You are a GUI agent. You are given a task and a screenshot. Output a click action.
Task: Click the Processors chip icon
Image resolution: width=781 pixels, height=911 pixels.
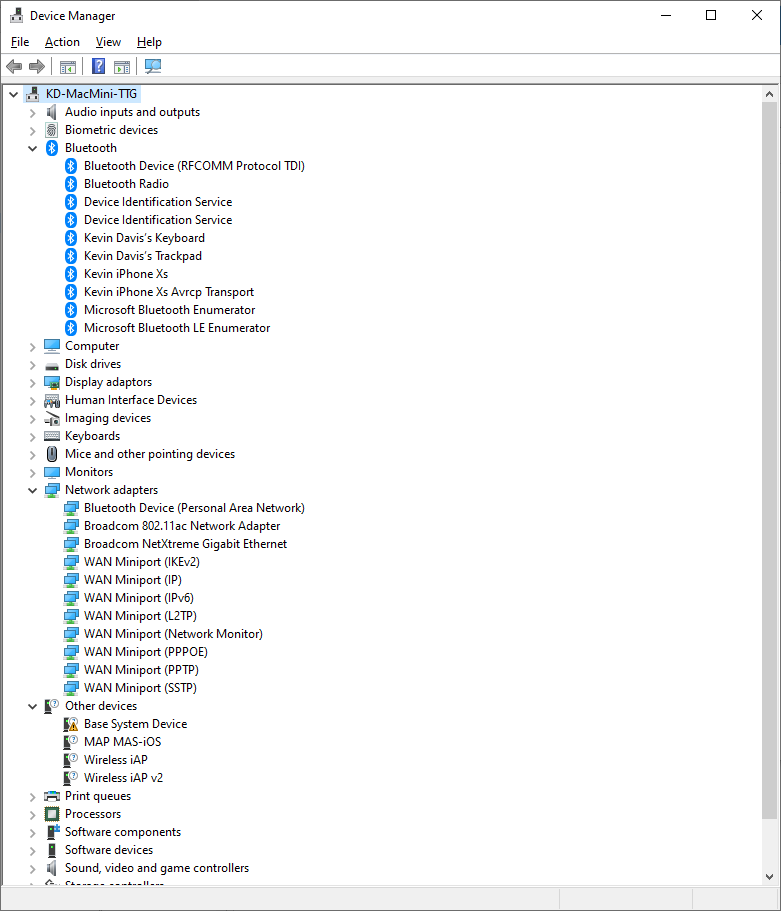coord(52,814)
